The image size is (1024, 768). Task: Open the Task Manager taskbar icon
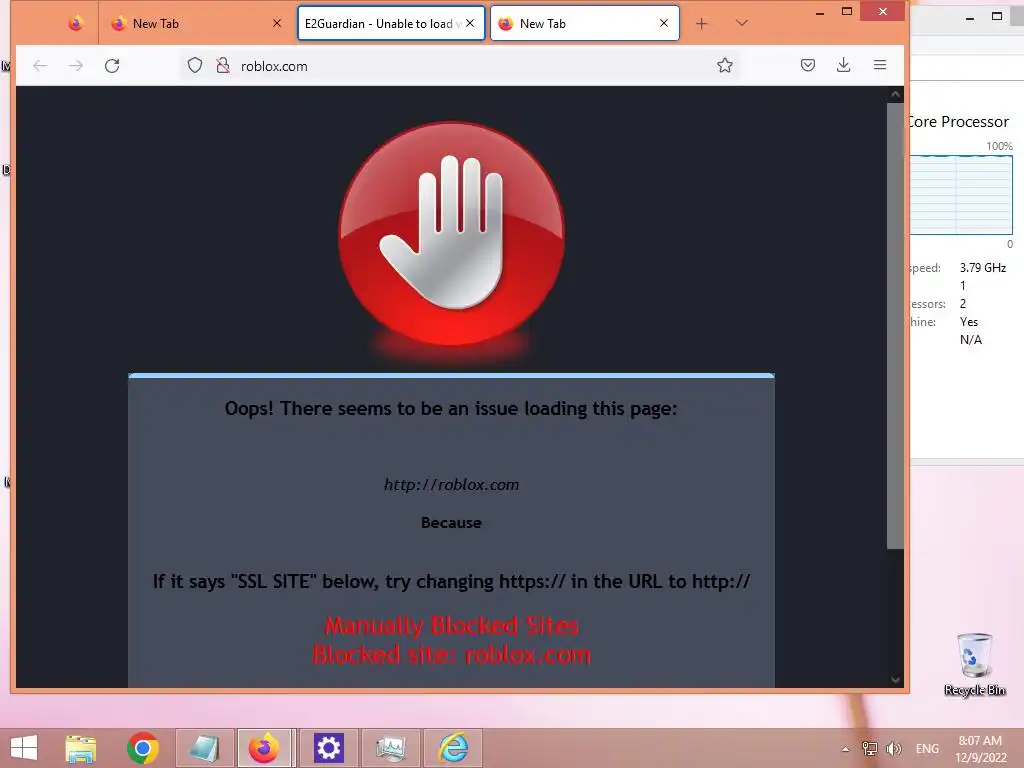(391, 748)
